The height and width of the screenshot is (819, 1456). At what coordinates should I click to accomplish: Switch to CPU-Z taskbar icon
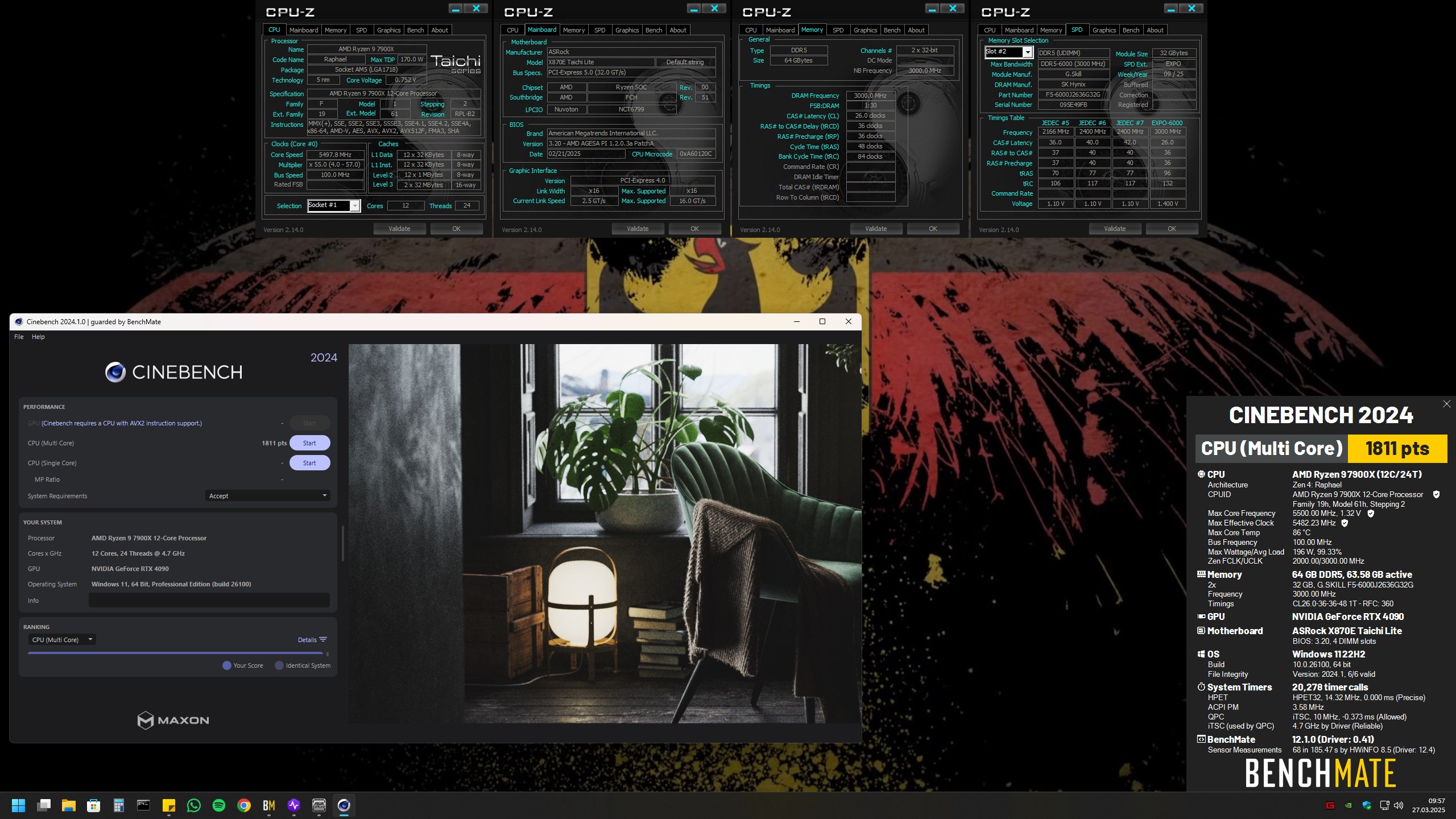point(318,805)
